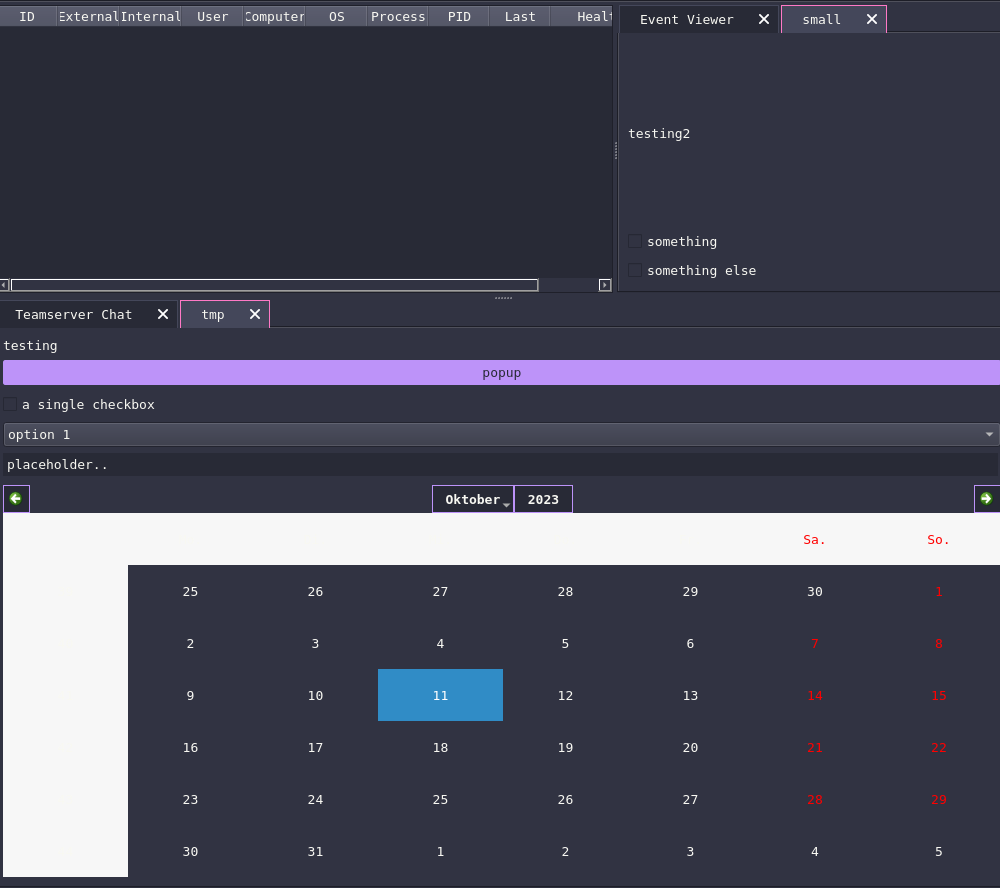Close the Teamserver Chat tab
The height and width of the screenshot is (888, 1000).
coord(163,314)
